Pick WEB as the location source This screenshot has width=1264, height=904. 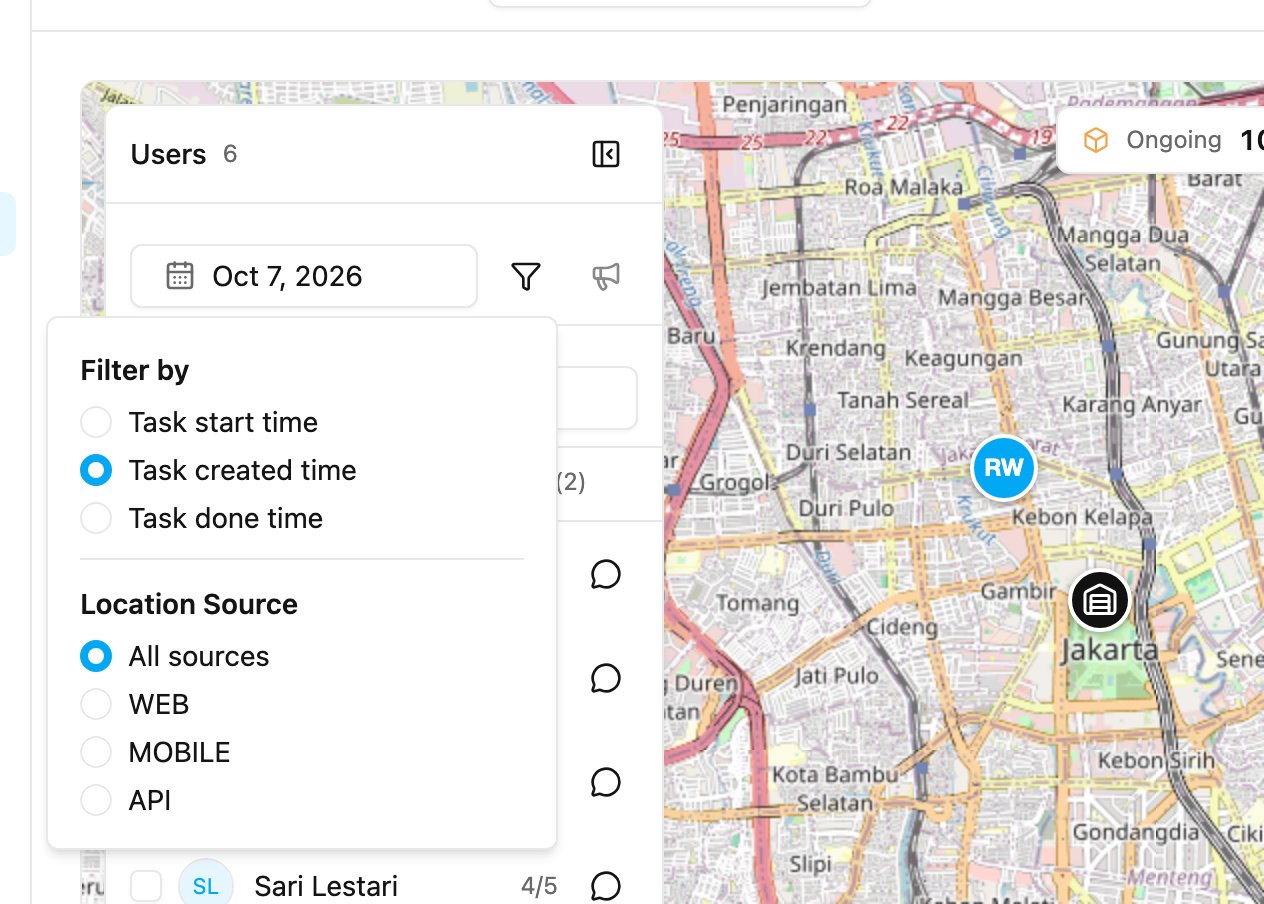pos(96,704)
